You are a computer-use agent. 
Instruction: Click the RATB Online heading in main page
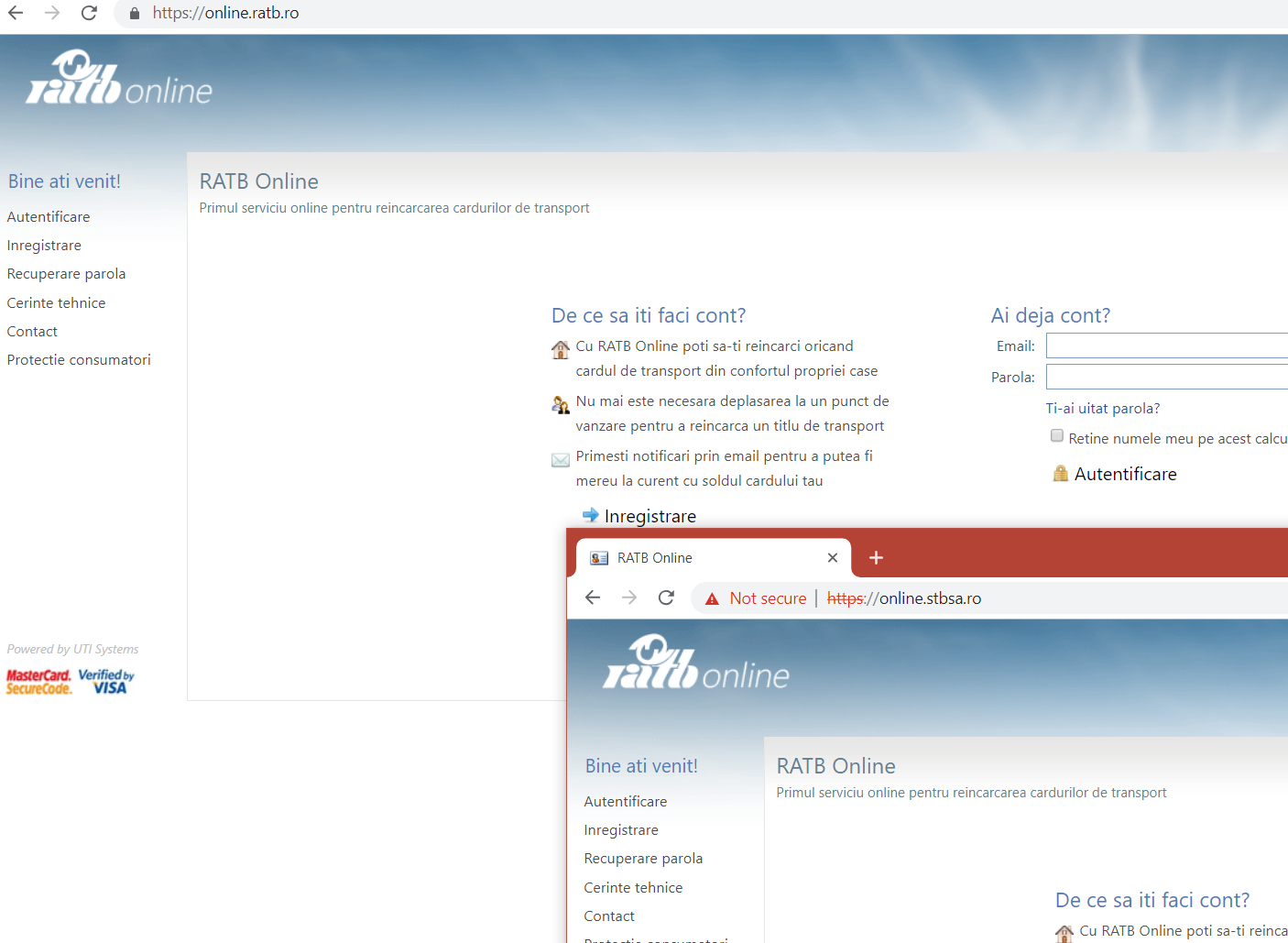pos(259,181)
